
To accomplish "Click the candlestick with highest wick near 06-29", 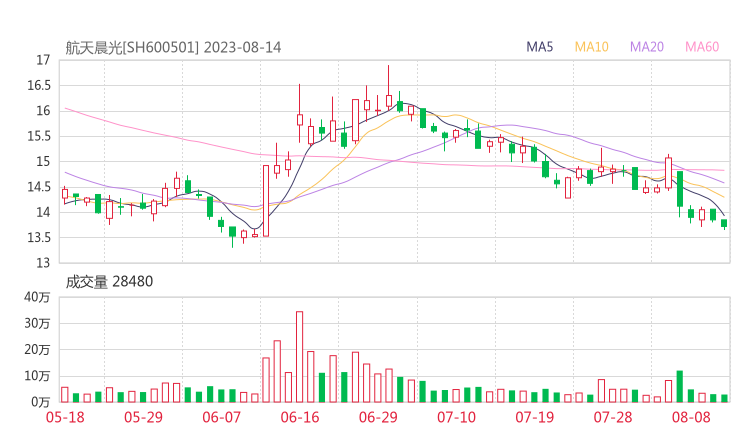I will (x=389, y=87).
